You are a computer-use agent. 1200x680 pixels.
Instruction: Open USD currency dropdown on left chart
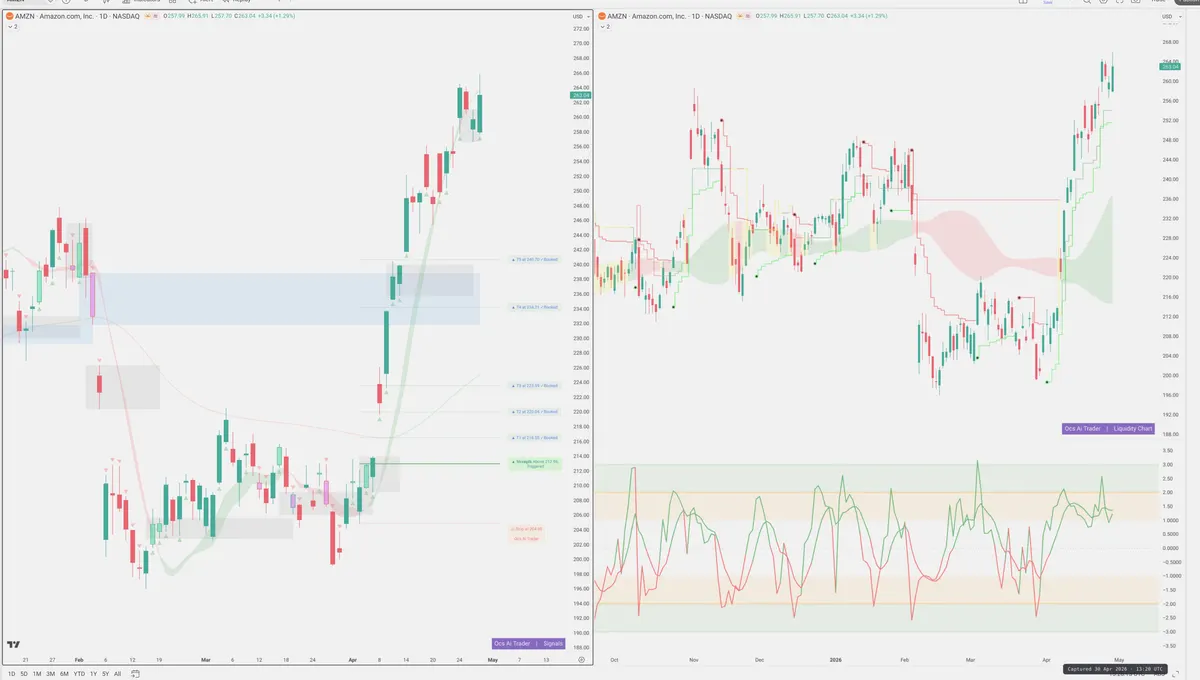coord(579,16)
